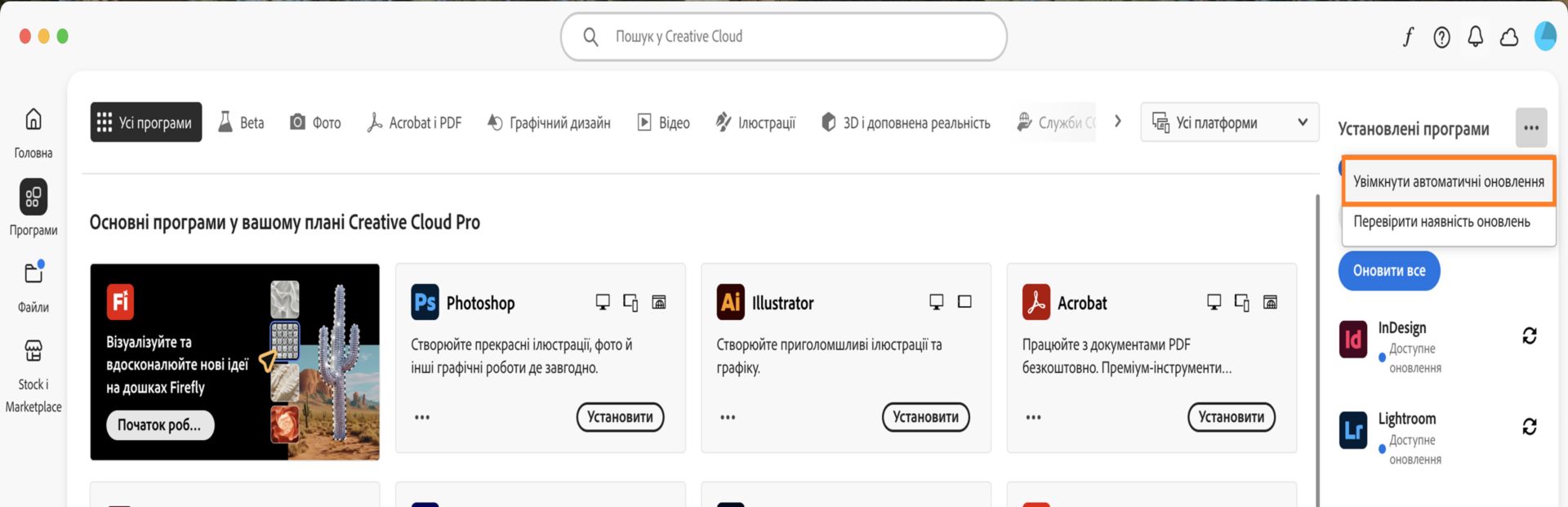This screenshot has width=1568, height=507.
Task: Click Acrobat web platform icon
Action: pyautogui.click(x=1270, y=302)
